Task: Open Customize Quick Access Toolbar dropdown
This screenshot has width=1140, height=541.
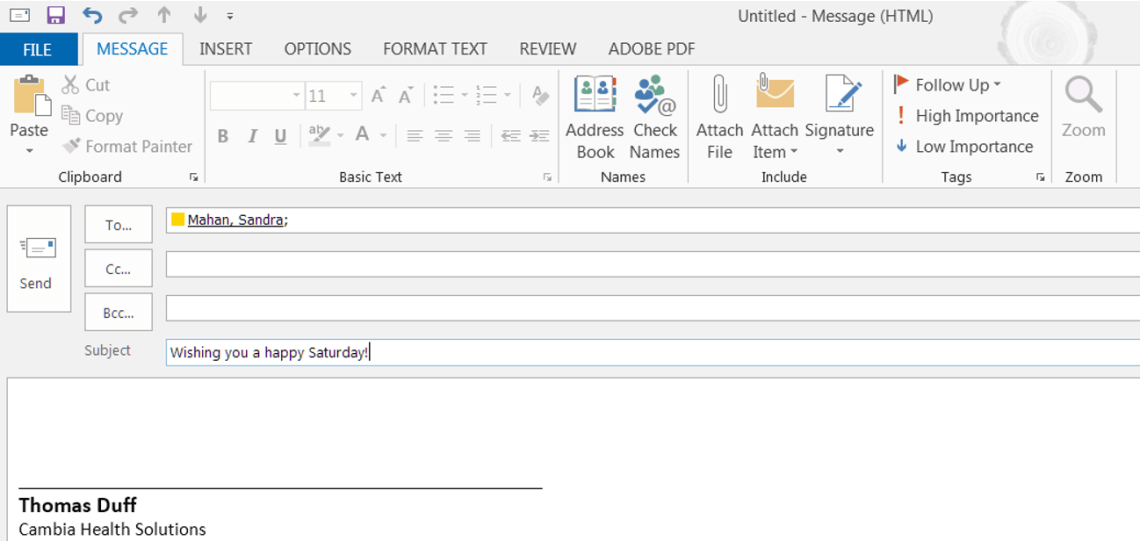Action: [x=230, y=15]
